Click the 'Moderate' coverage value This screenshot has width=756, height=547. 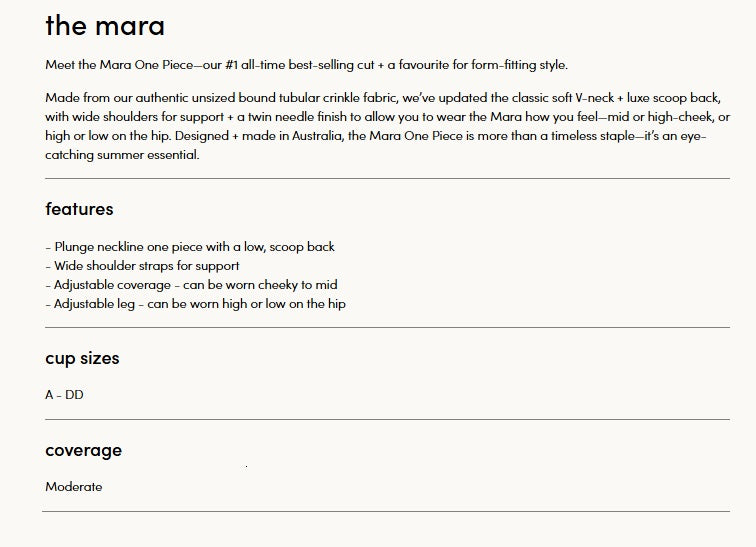click(x=74, y=487)
